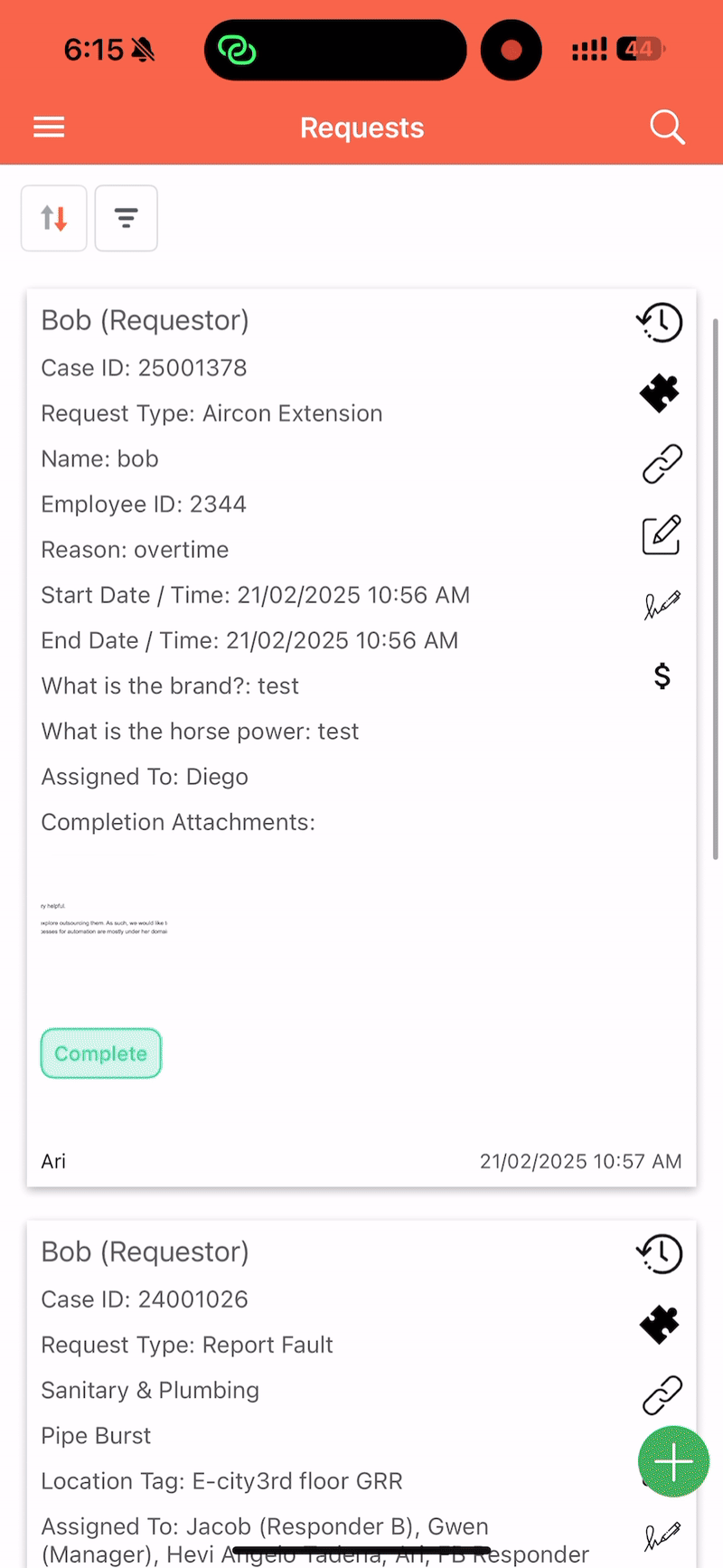Screen dimensions: 723x1568
Task: Open link icon on case 25001378
Action: [662, 464]
